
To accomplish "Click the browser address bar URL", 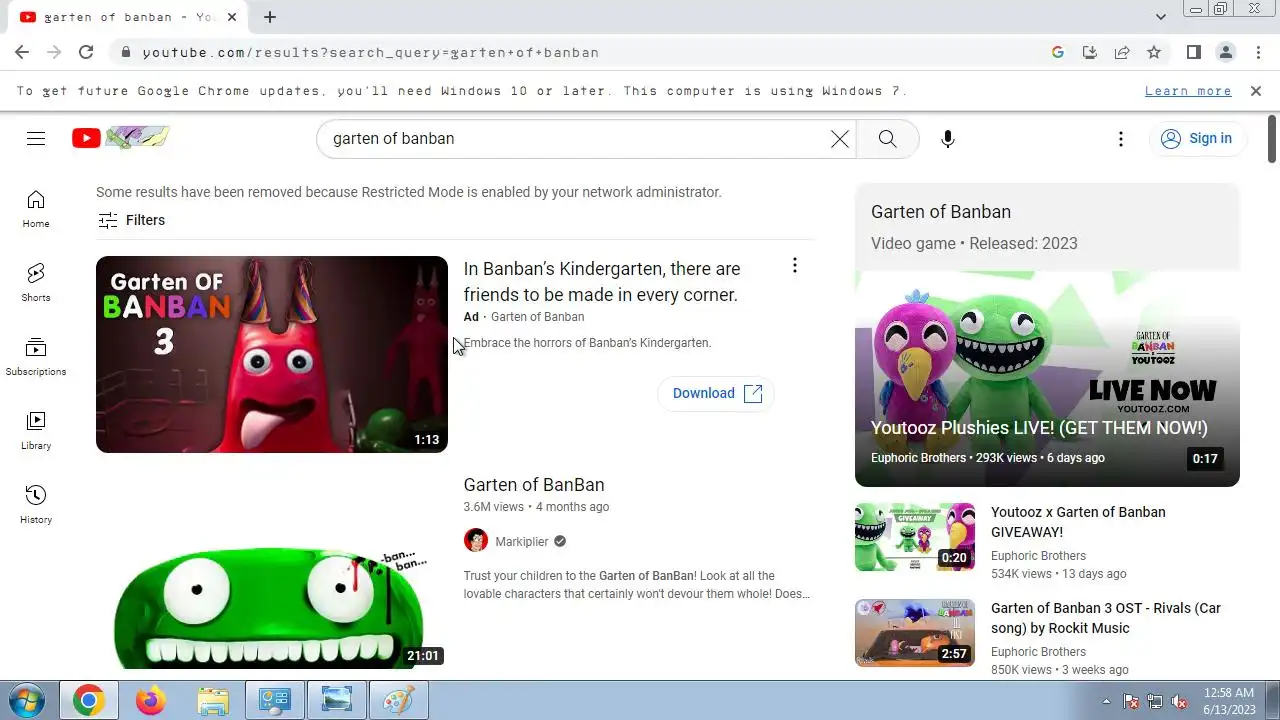I will (370, 52).
